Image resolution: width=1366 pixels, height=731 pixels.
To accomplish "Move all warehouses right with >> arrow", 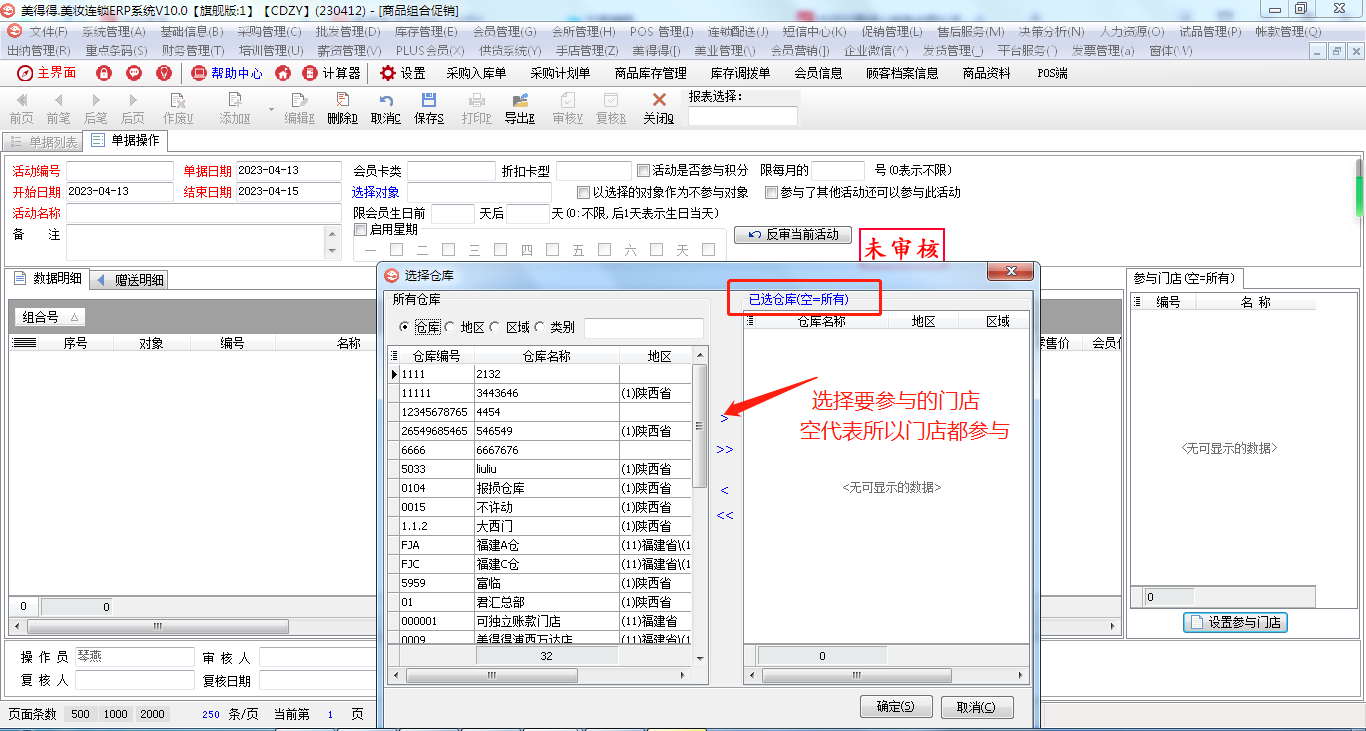I will tap(725, 450).
